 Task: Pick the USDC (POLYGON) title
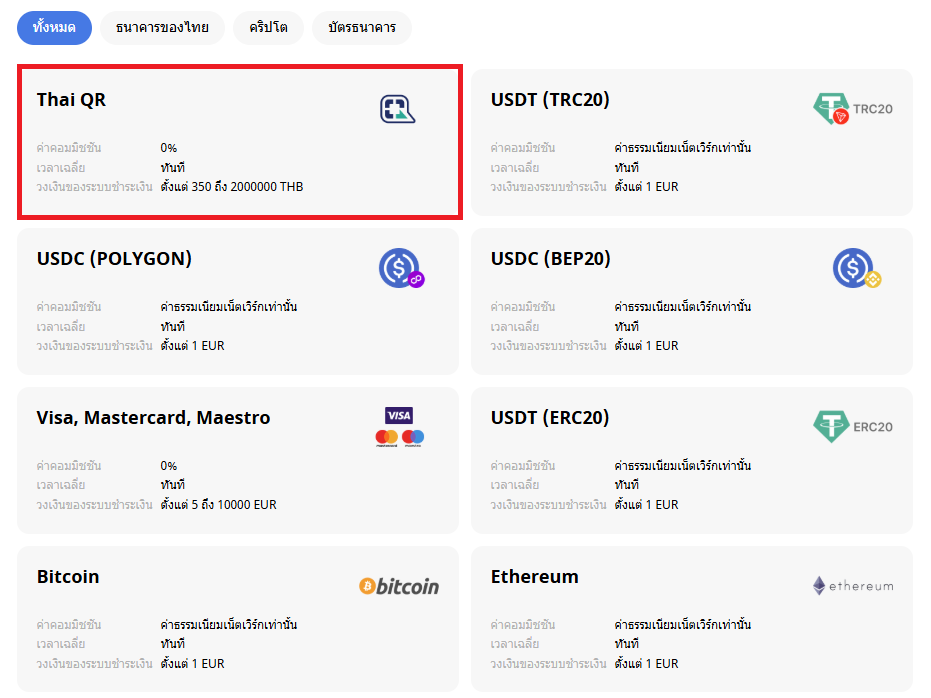pos(114,259)
